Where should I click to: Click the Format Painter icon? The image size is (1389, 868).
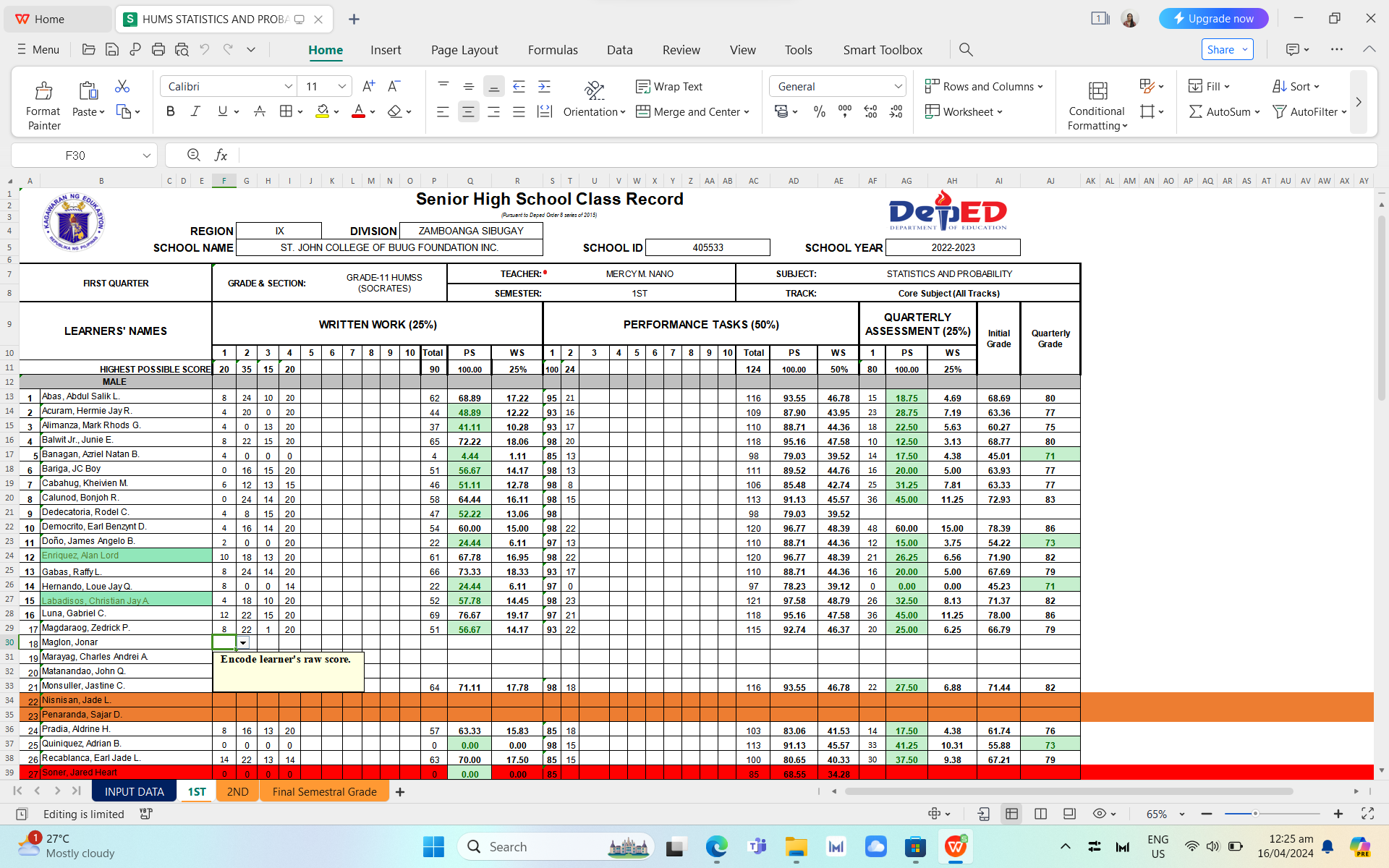(x=43, y=91)
